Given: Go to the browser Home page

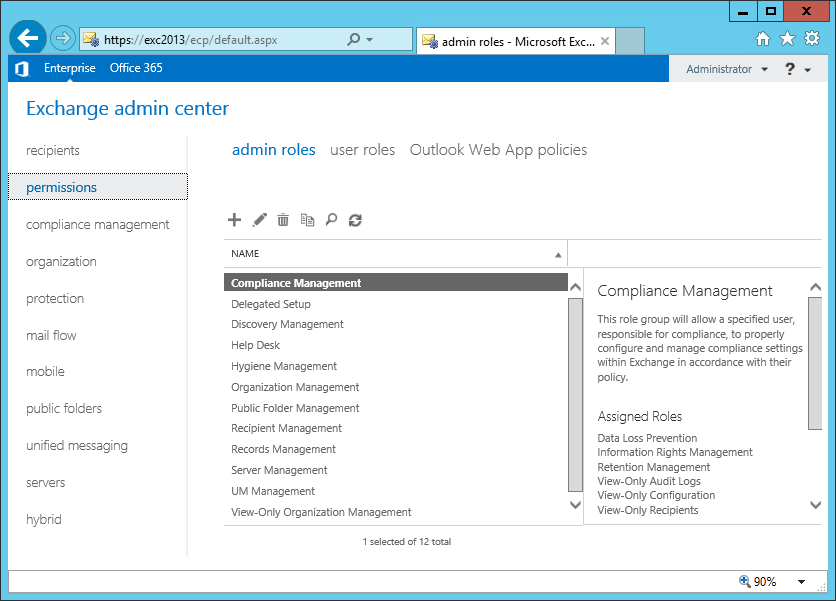Looking at the screenshot, I should 763,38.
